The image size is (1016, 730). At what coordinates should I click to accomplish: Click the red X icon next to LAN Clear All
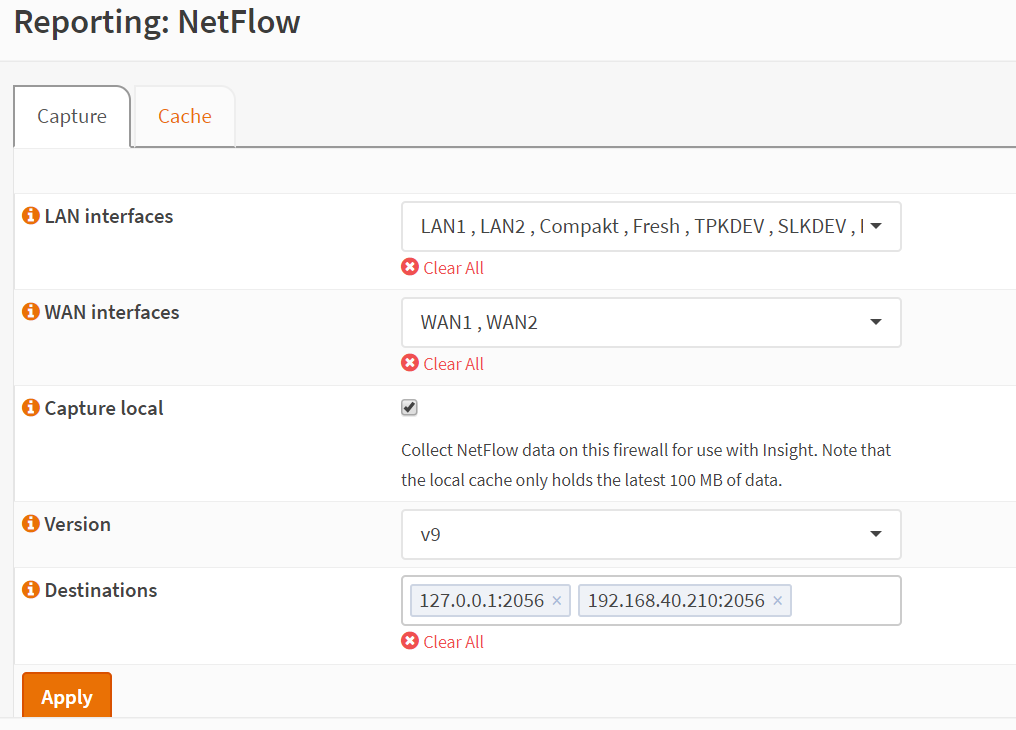(409, 267)
